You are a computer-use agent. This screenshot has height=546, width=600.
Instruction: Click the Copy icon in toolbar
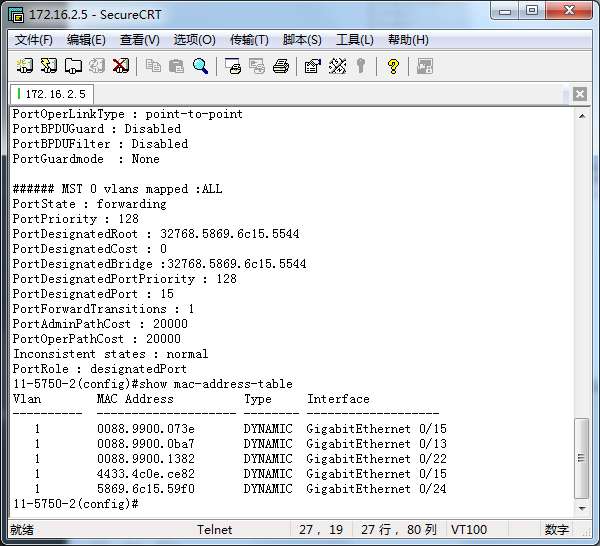pyautogui.click(x=153, y=66)
